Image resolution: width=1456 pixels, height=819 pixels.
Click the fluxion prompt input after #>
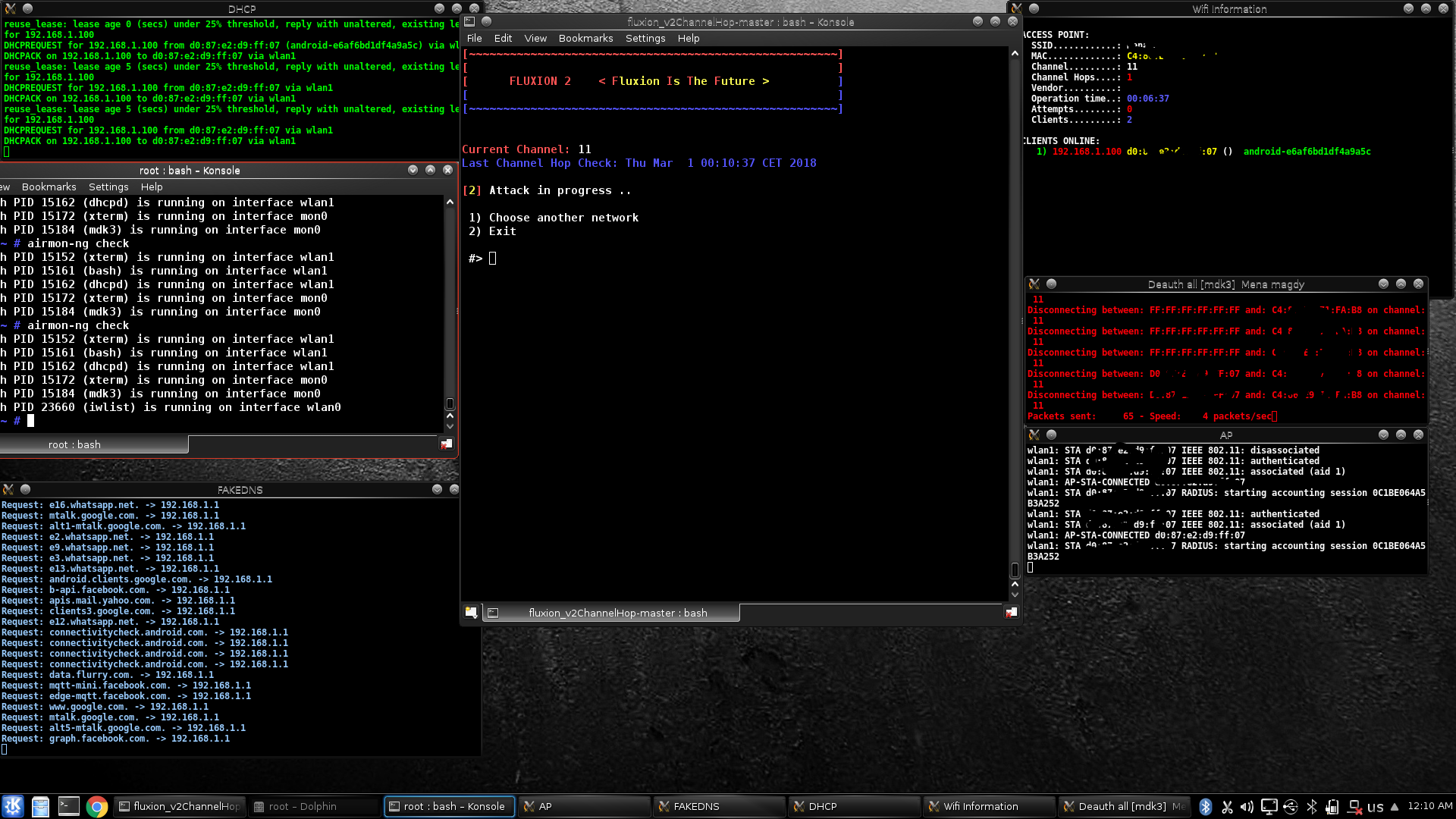[492, 259]
